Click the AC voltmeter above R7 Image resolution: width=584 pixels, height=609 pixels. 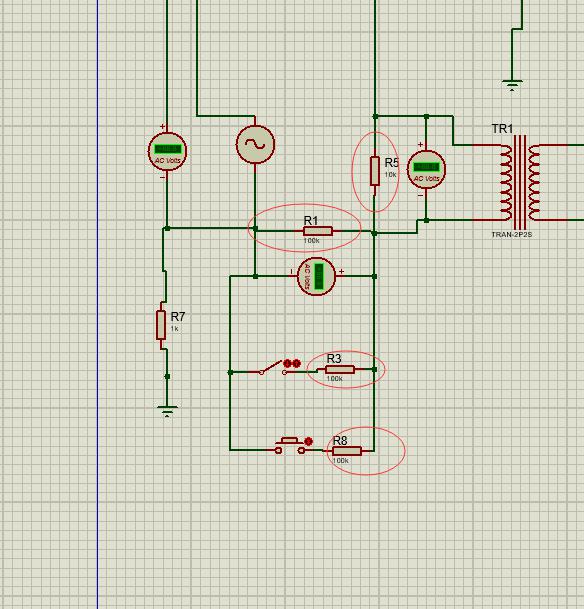167,151
